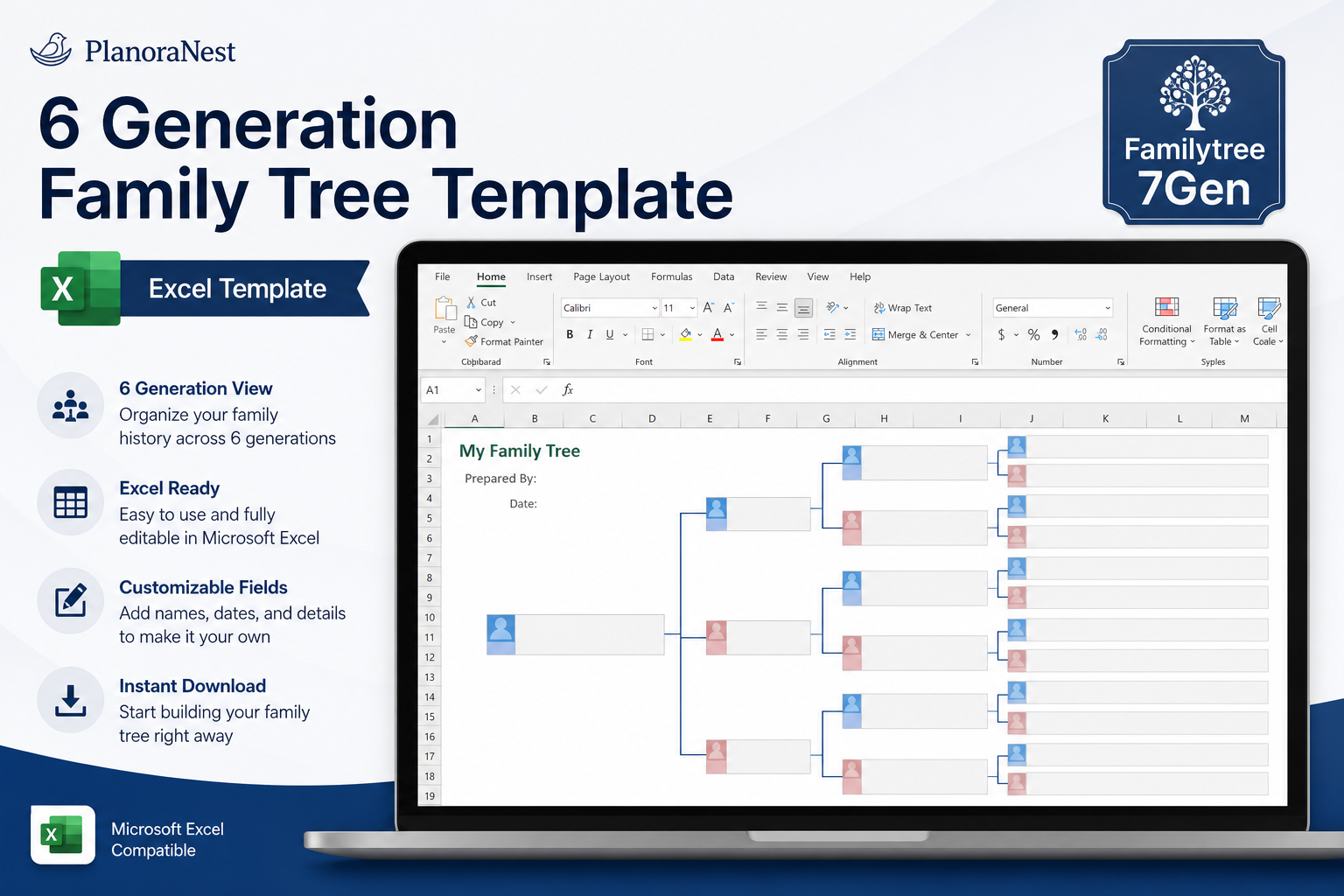Screen dimensions: 1344x896
Task: Open the Number group dialog launcher
Action: tap(1121, 361)
